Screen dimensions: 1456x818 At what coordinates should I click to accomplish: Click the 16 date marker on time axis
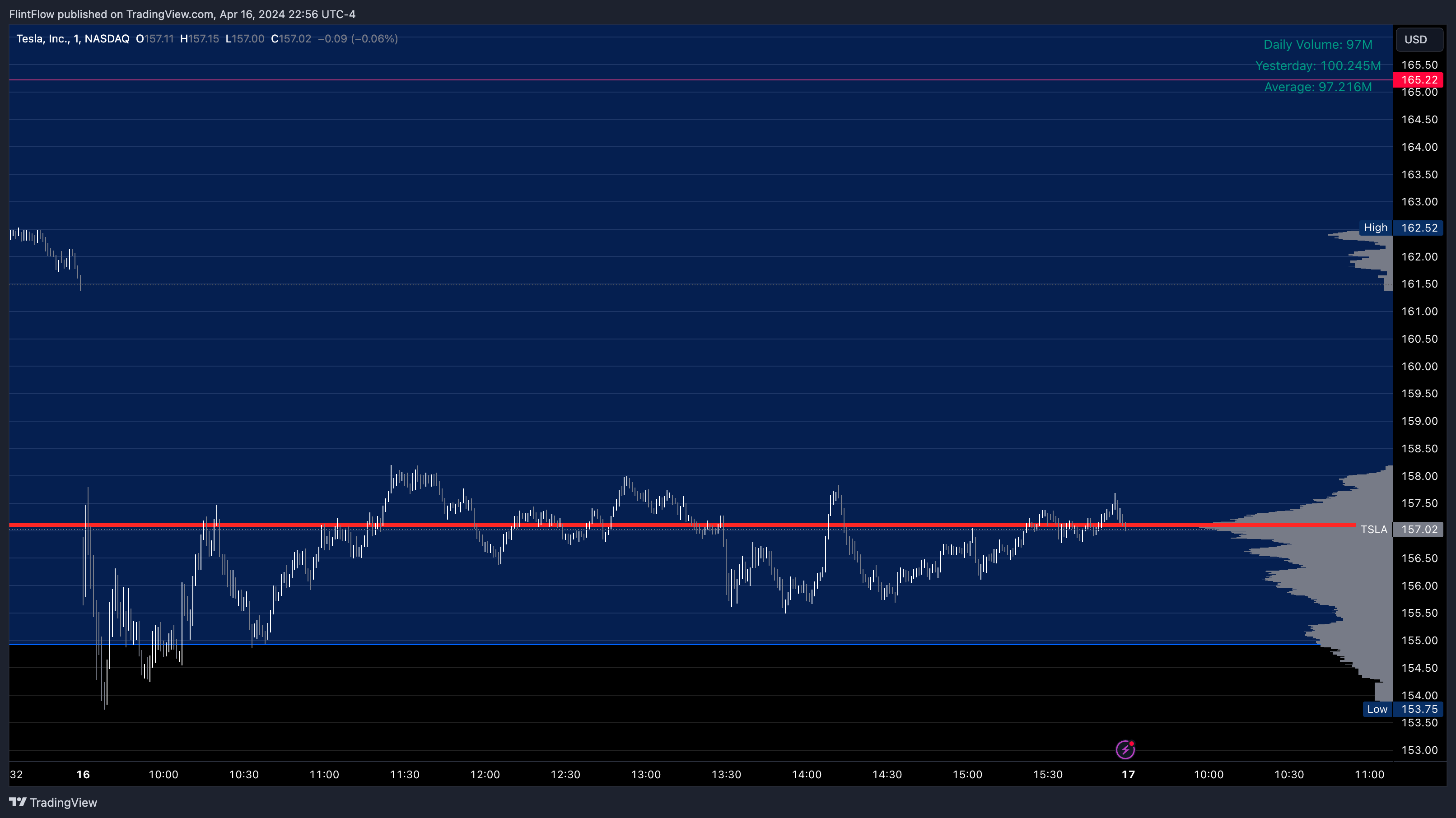click(83, 774)
